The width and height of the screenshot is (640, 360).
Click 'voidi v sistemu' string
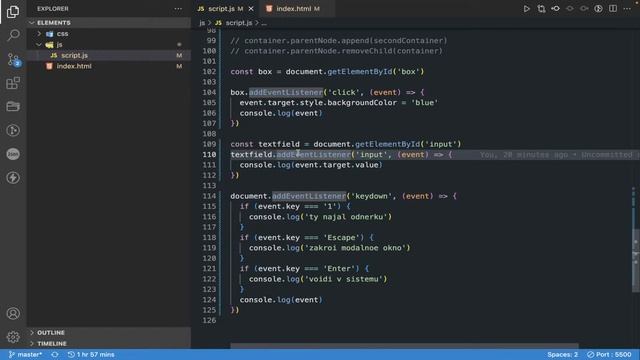point(344,279)
